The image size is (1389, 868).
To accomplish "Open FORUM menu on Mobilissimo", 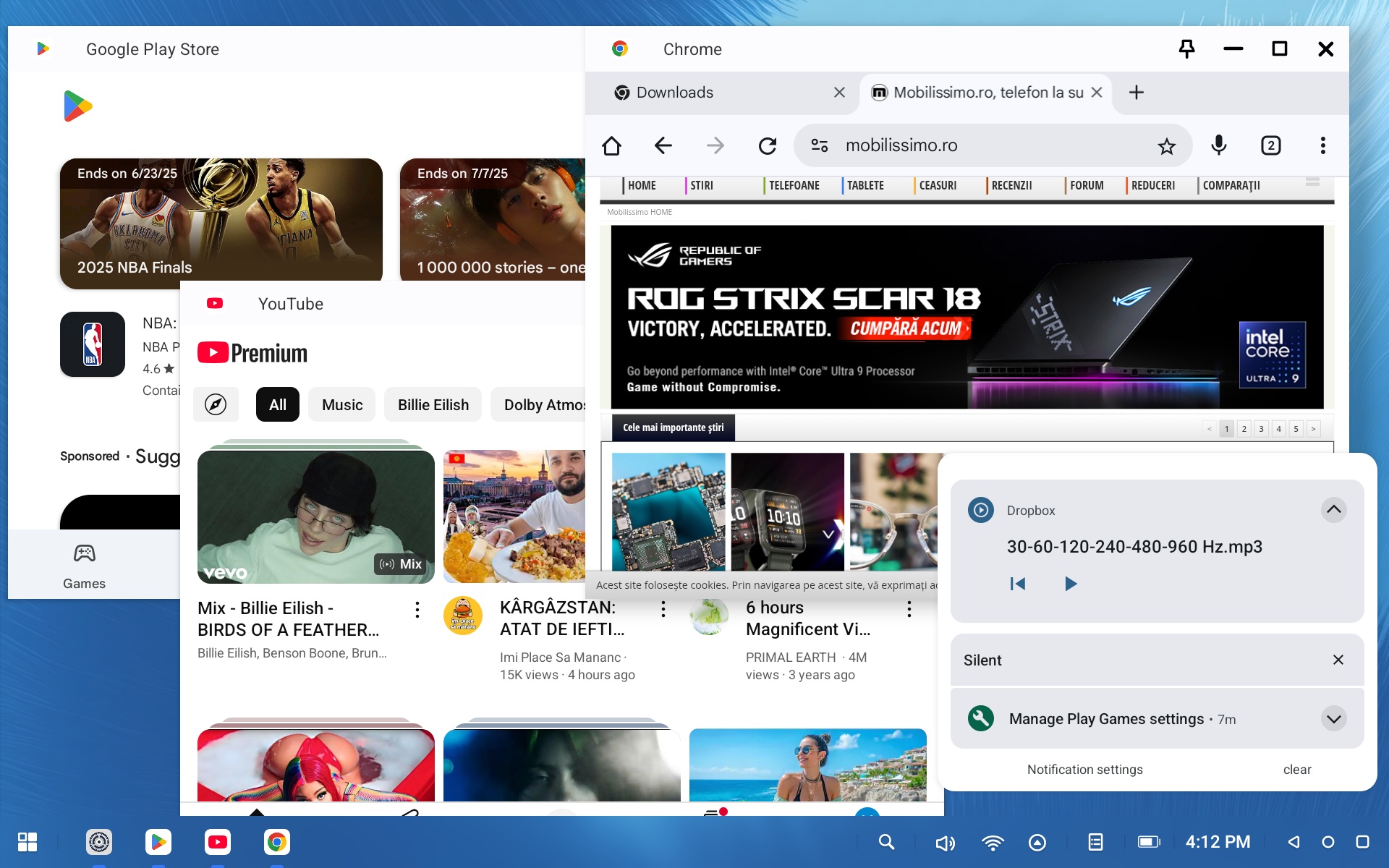I will (1086, 186).
